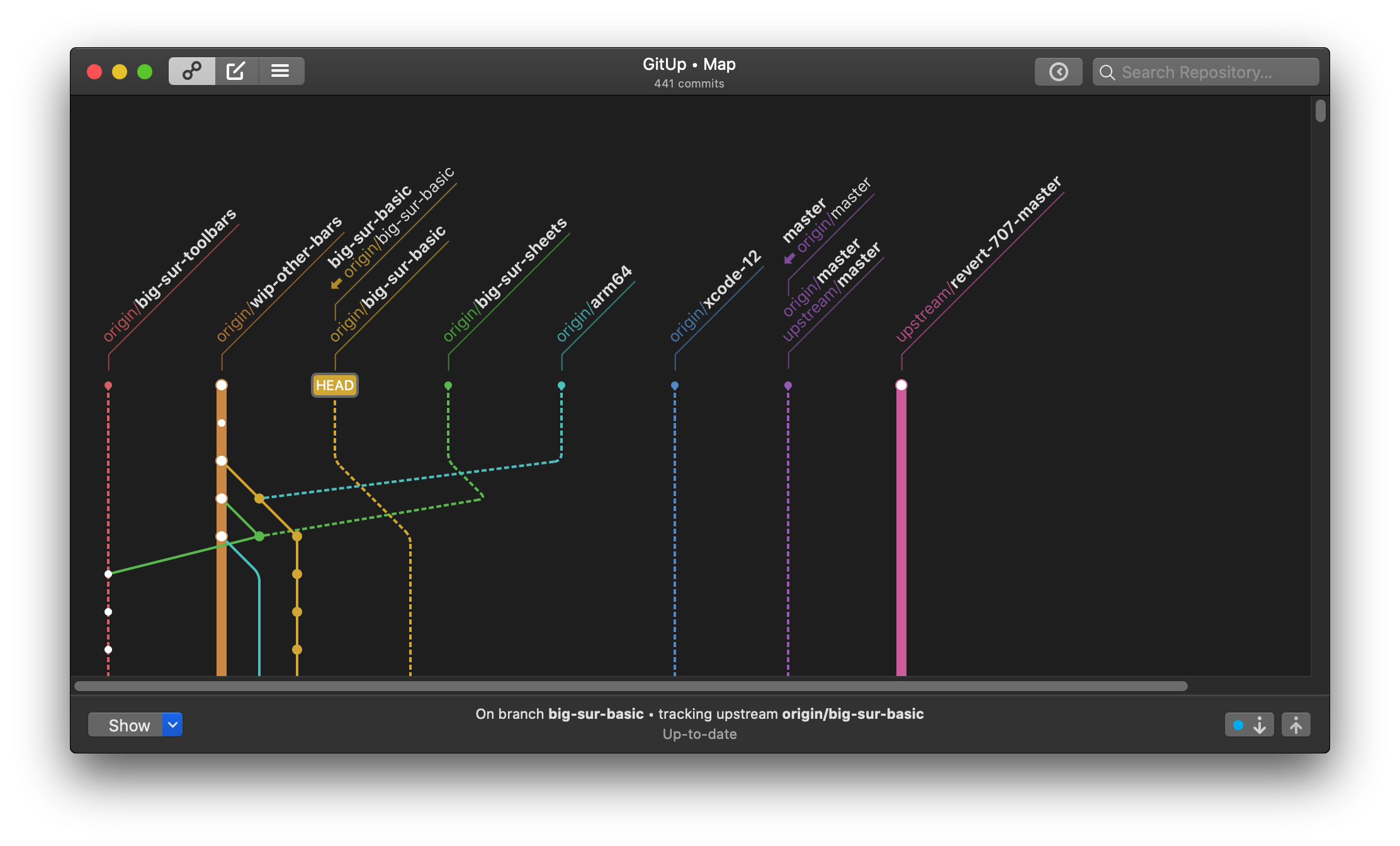The image size is (1400, 846).
Task: Click the vertical scrollbar thumb
Action: [x=1320, y=111]
